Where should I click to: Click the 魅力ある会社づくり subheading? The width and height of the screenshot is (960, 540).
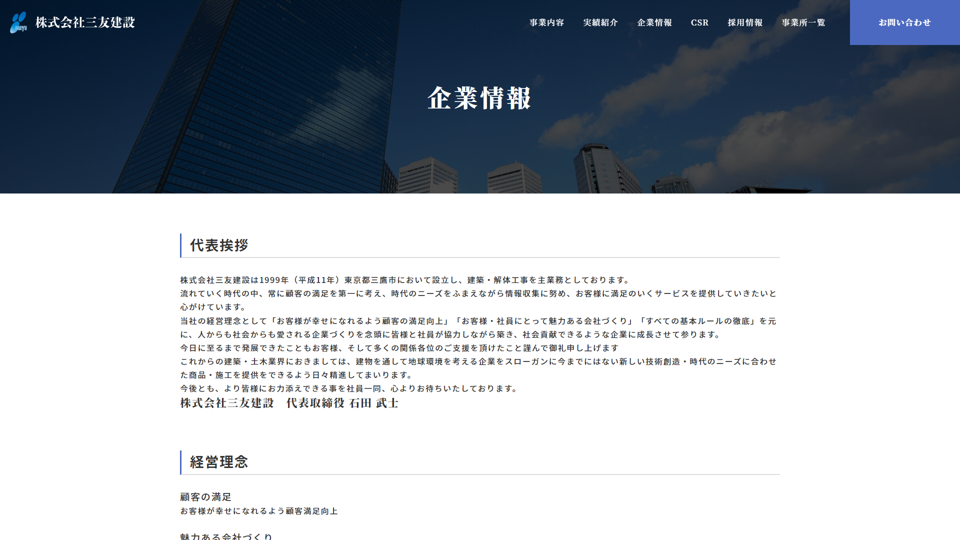click(x=226, y=536)
